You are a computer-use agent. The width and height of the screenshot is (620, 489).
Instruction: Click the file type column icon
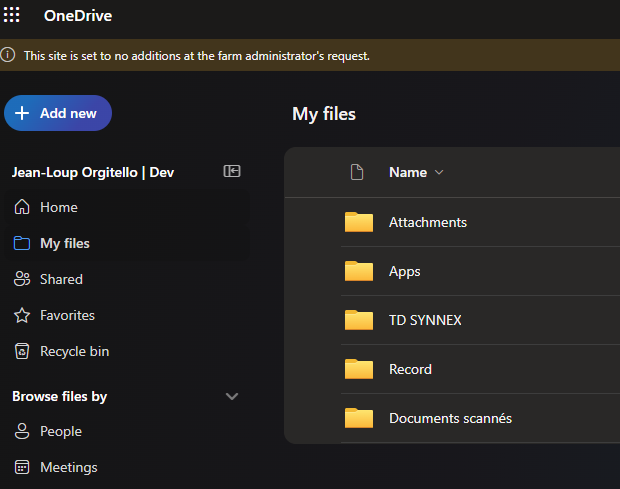point(357,172)
